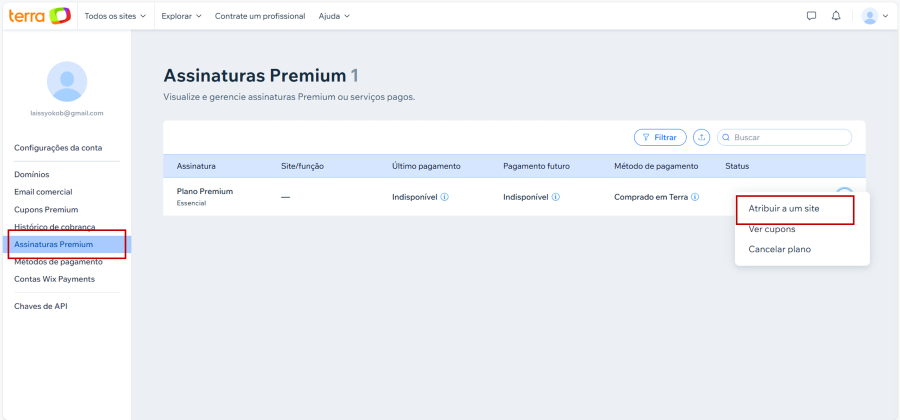Screen dimensions: 900x420
Task: Click the Filtrar button
Action: click(x=660, y=137)
